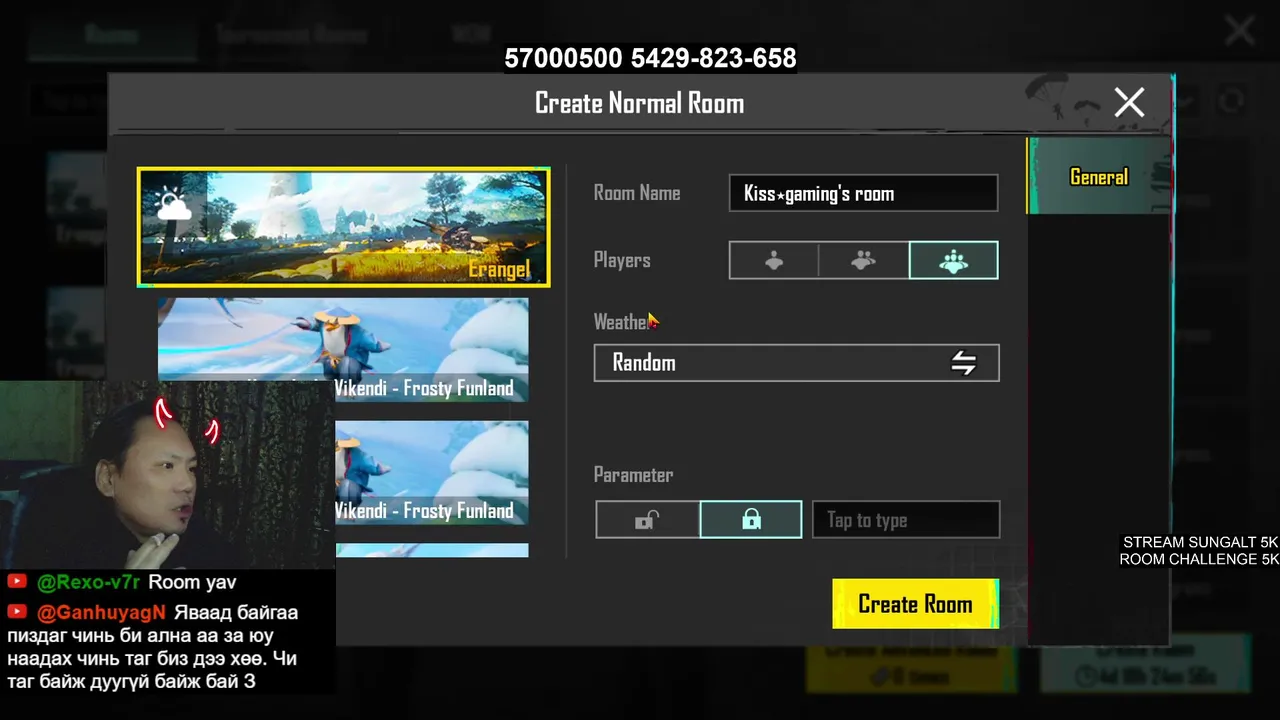1280x720 pixels.
Task: Choose the locked room option
Action: pyautogui.click(x=751, y=520)
